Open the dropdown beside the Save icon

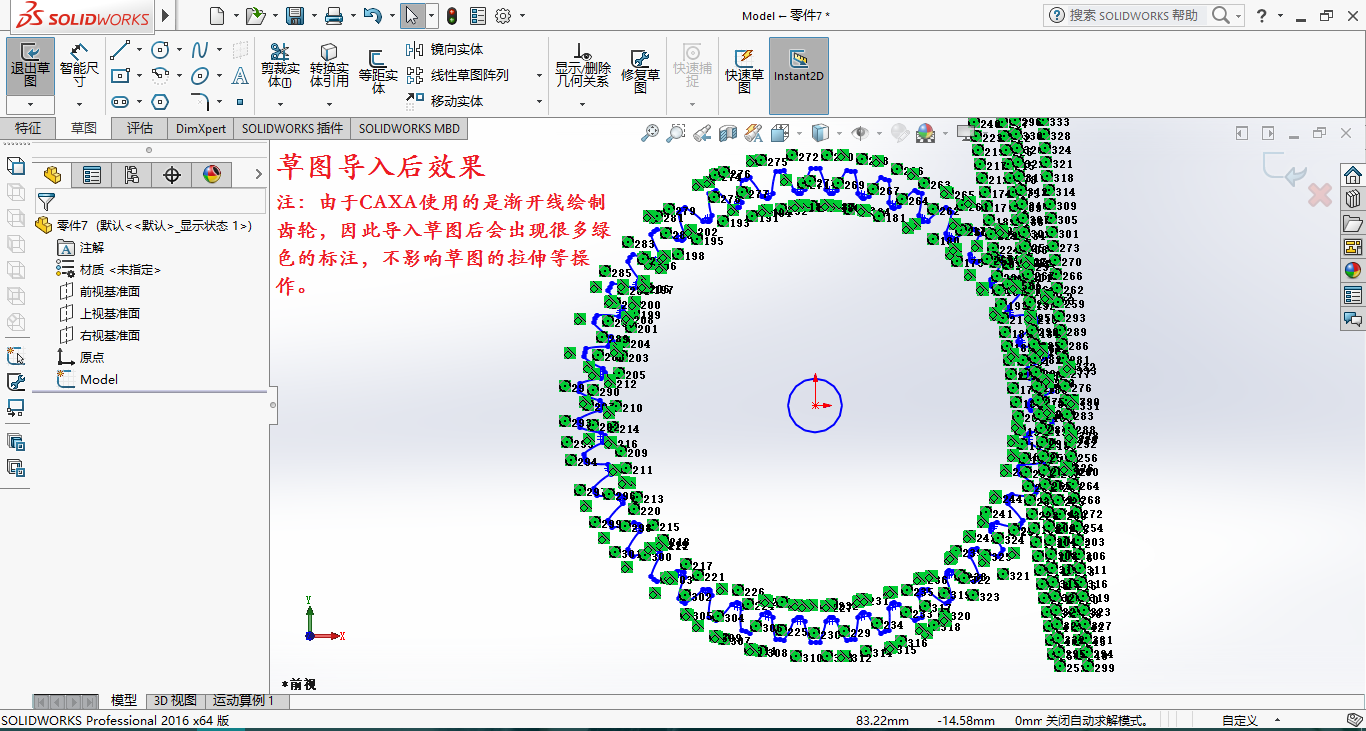312,16
